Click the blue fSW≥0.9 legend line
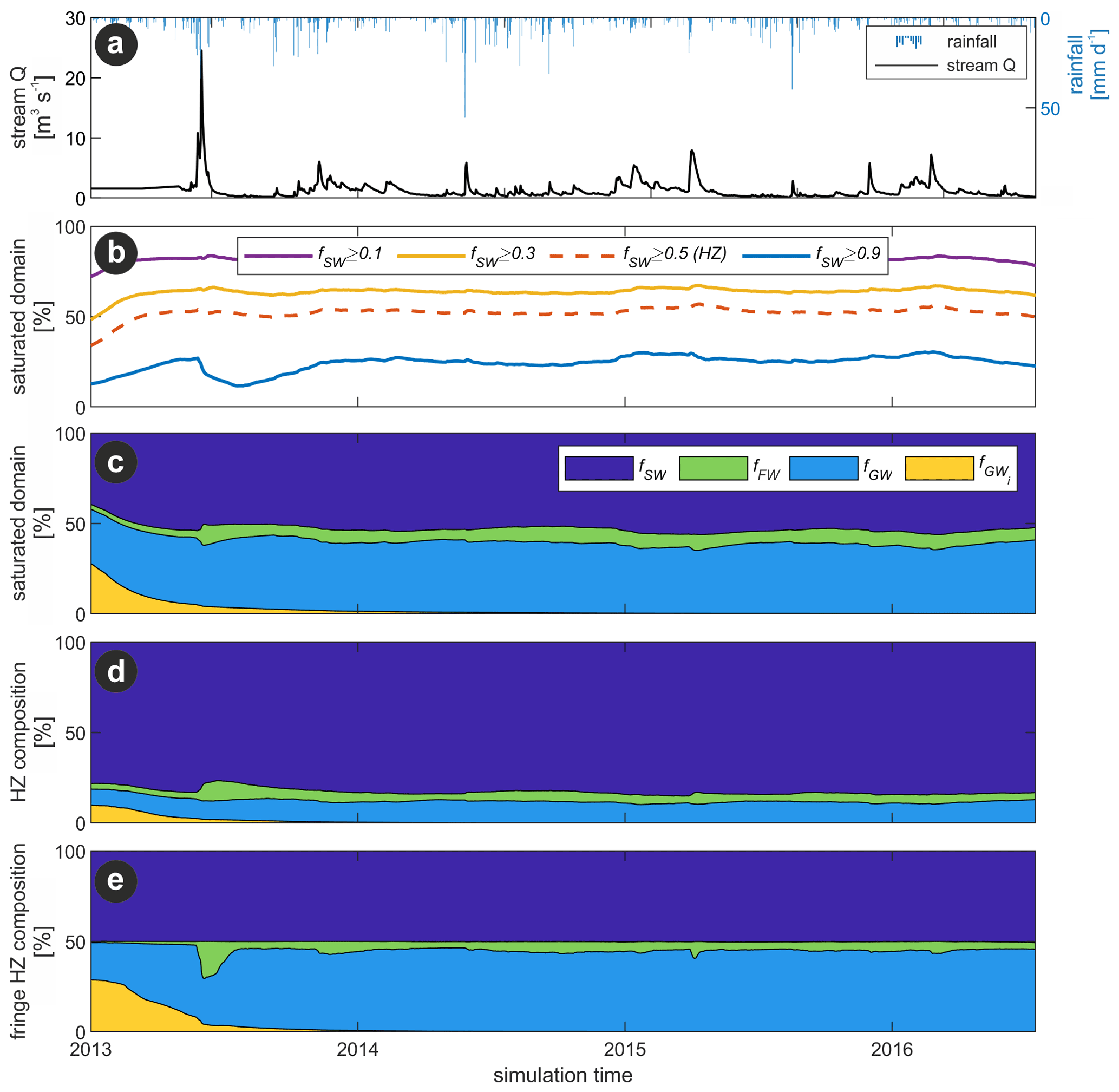 [776, 256]
